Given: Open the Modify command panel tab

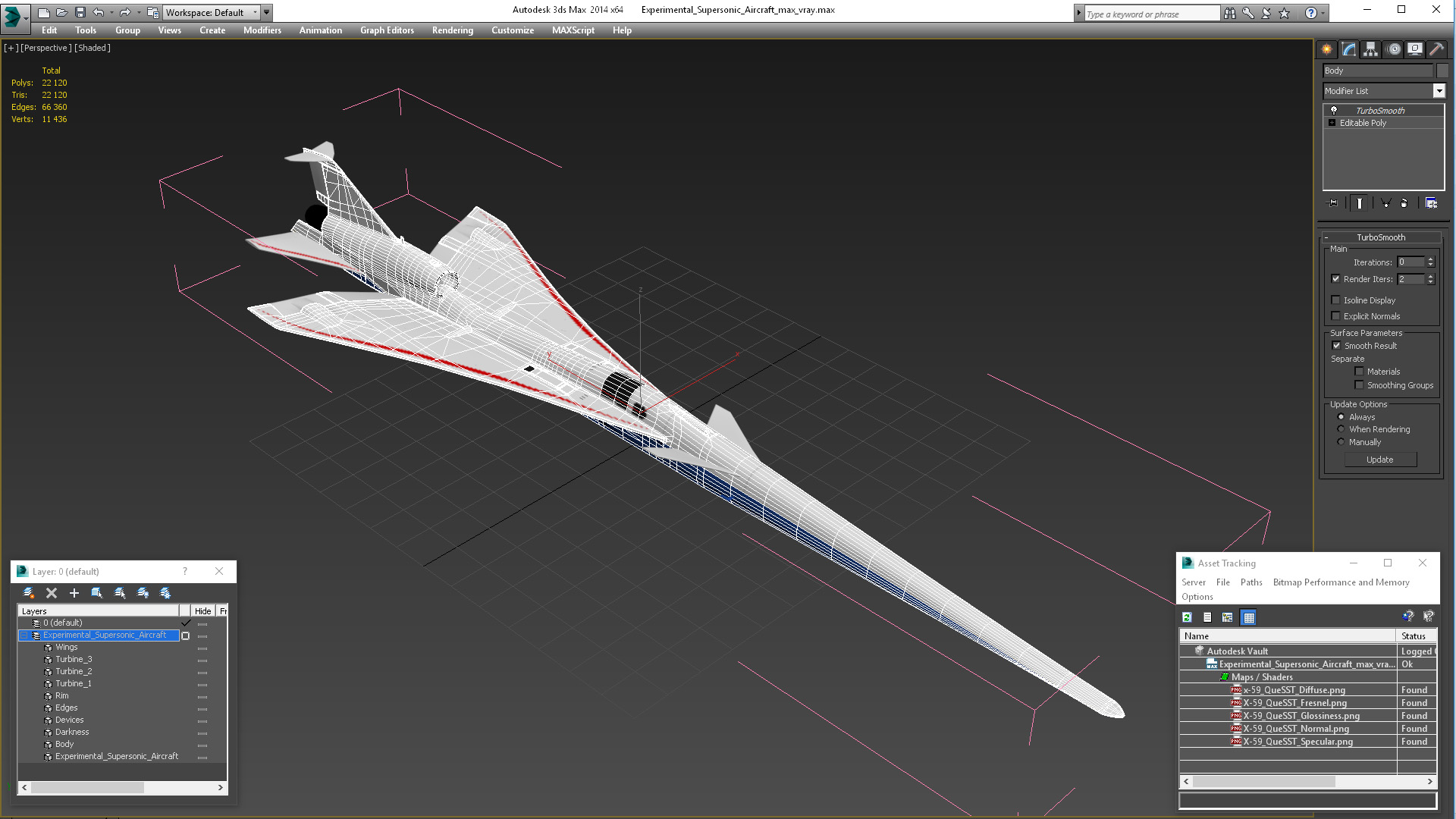Looking at the screenshot, I should 1348,49.
